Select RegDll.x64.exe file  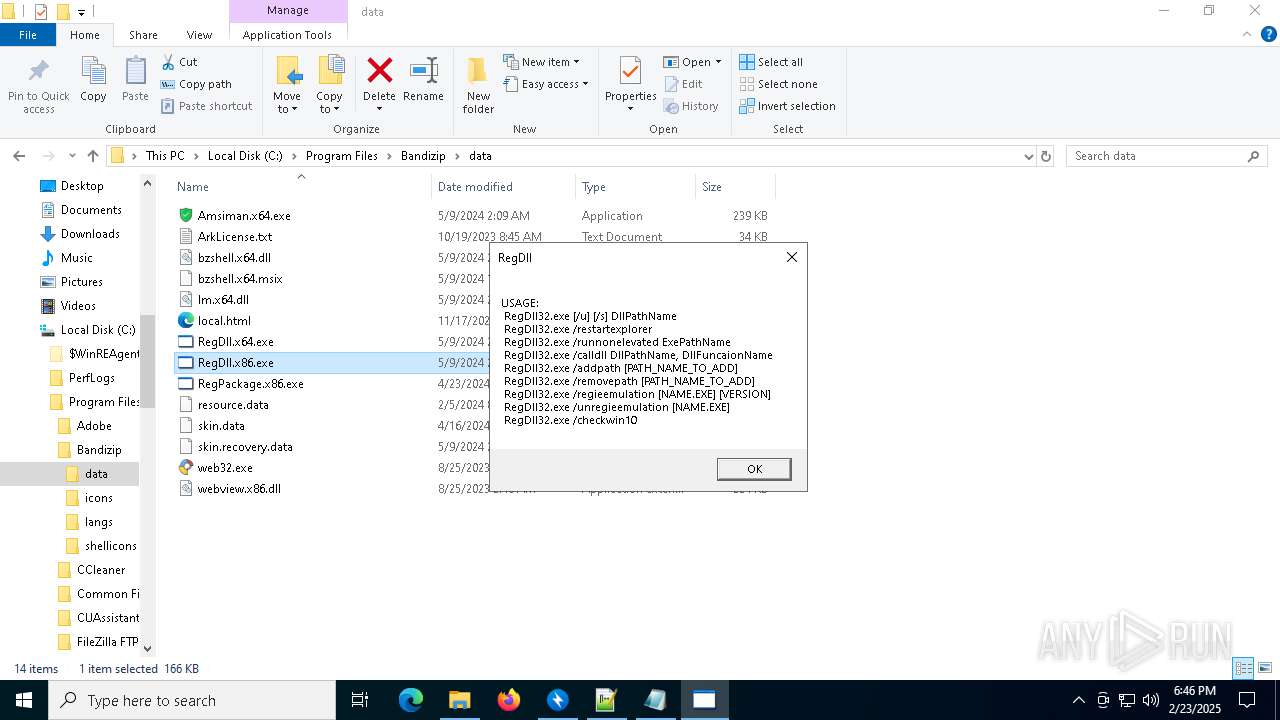pyautogui.click(x=235, y=342)
